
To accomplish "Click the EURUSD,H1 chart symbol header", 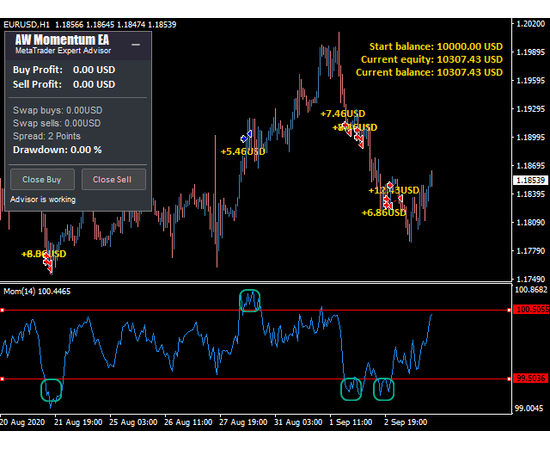I will 27,25.
